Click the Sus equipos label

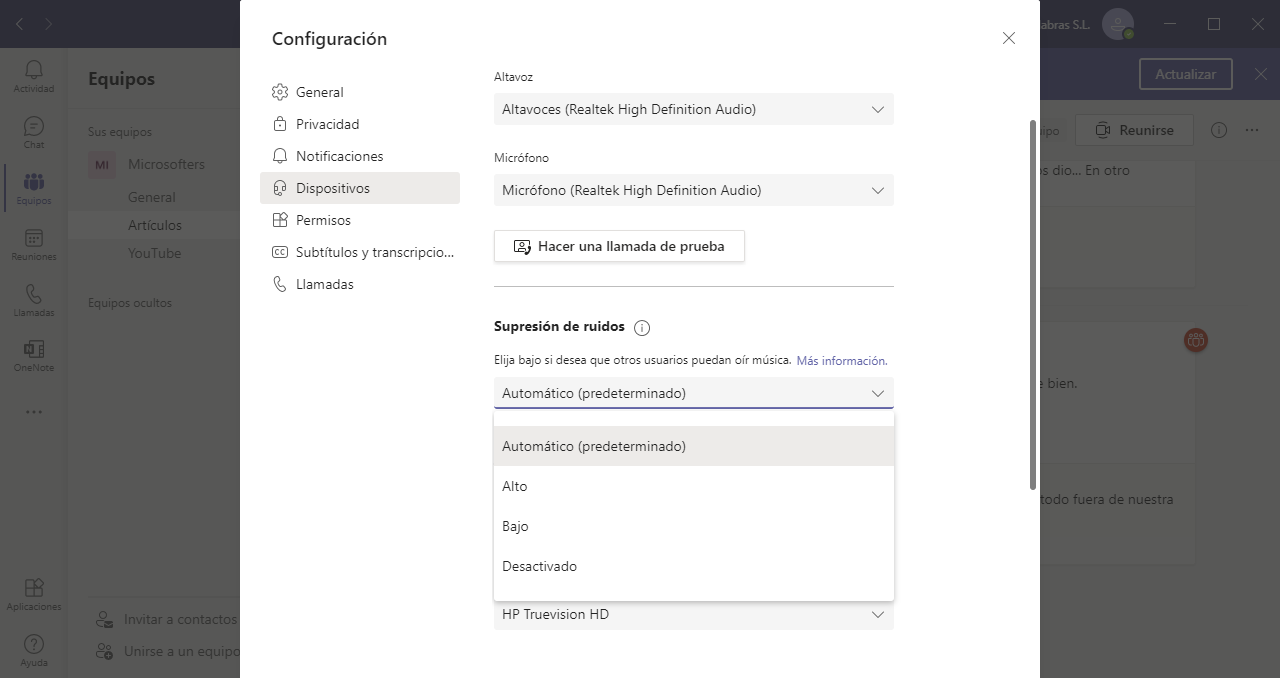[120, 132]
